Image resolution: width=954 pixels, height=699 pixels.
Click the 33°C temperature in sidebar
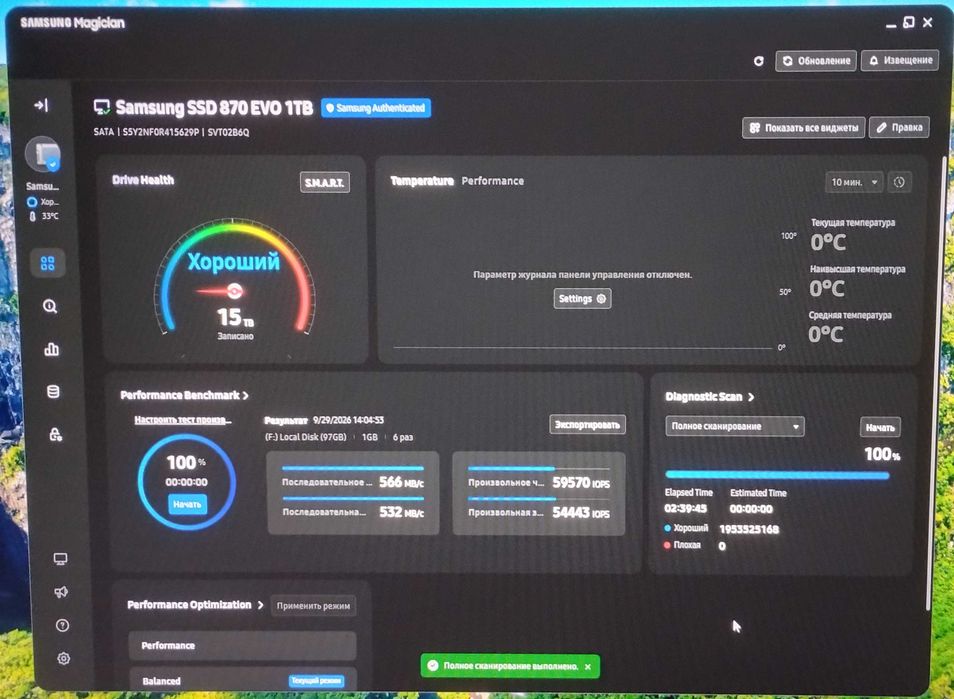(x=50, y=216)
